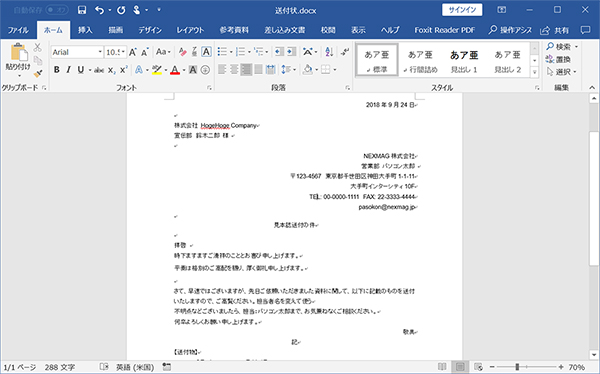Switch to the Foxit Reader PDF tab
Screen dimensions: 600x374
click(444, 30)
